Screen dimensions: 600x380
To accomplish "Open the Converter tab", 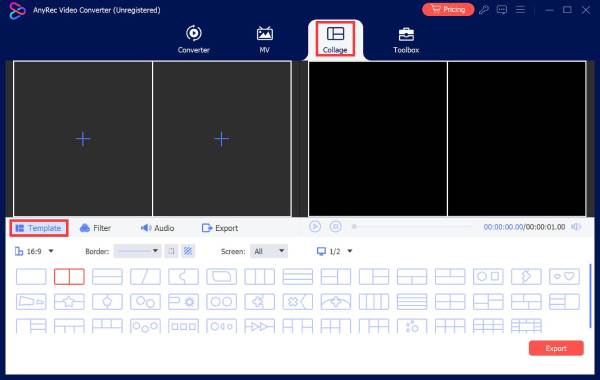I will point(194,39).
